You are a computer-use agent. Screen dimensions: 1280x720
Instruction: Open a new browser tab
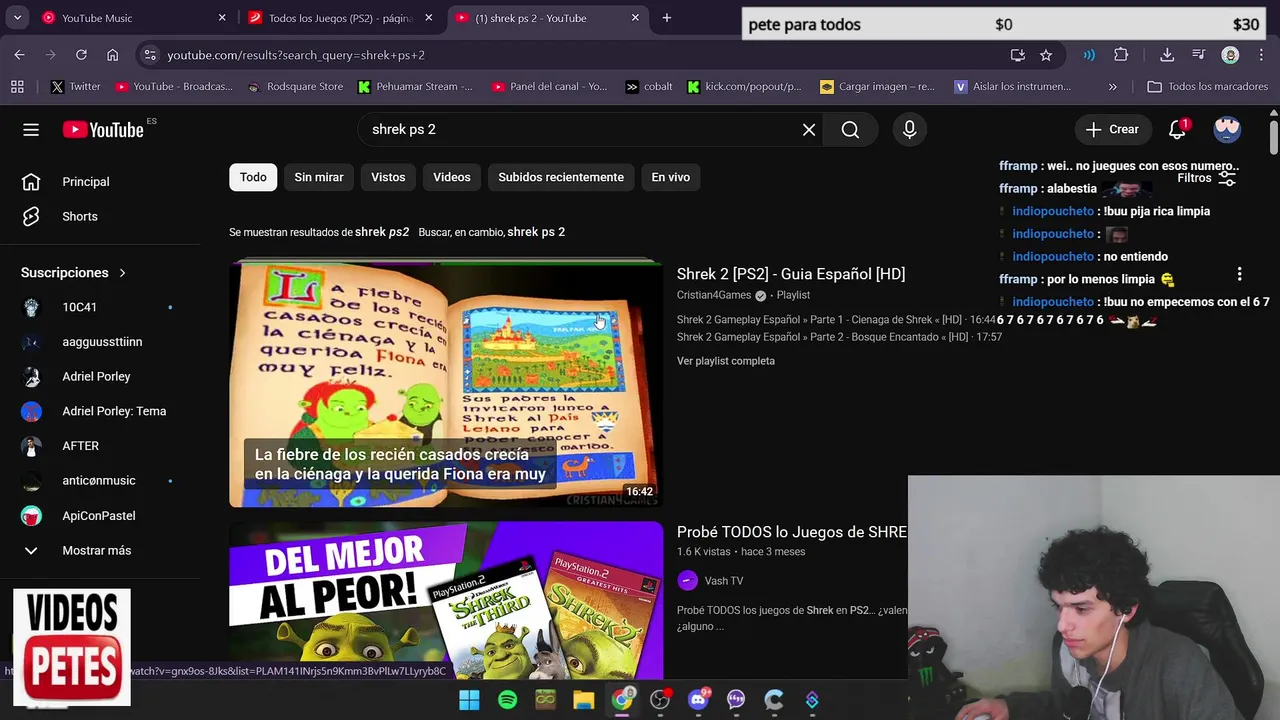(x=667, y=18)
